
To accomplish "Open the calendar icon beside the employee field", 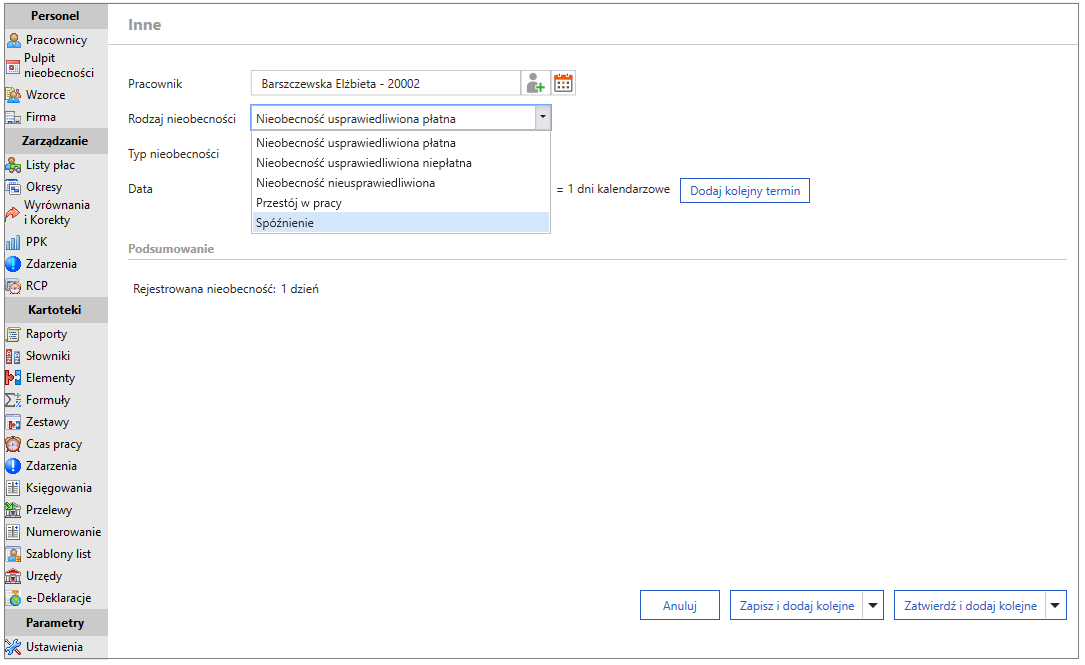I will tap(563, 84).
